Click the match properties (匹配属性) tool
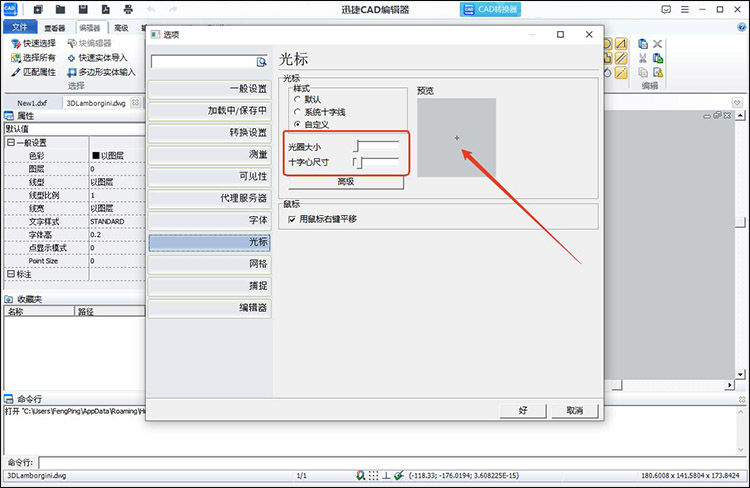The height and width of the screenshot is (488, 750). [33, 72]
